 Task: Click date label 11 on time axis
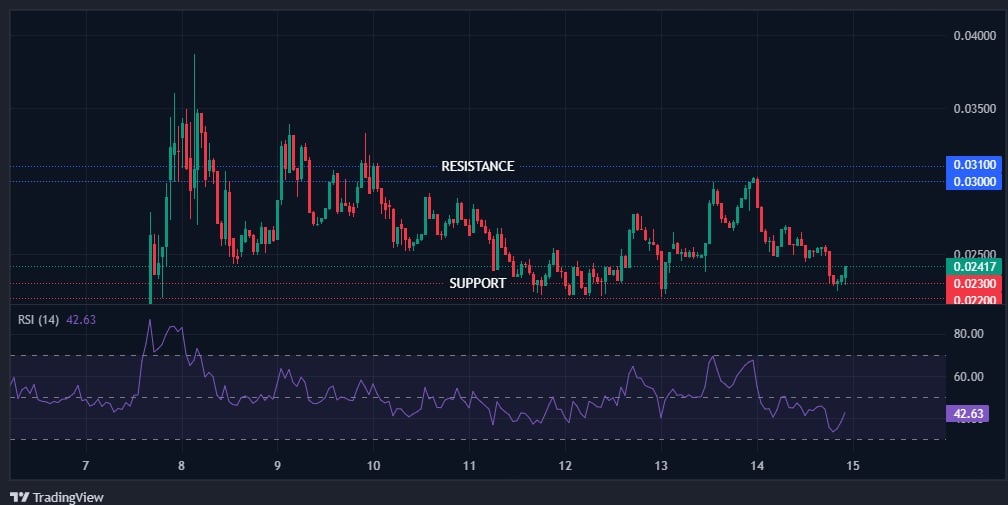469,465
